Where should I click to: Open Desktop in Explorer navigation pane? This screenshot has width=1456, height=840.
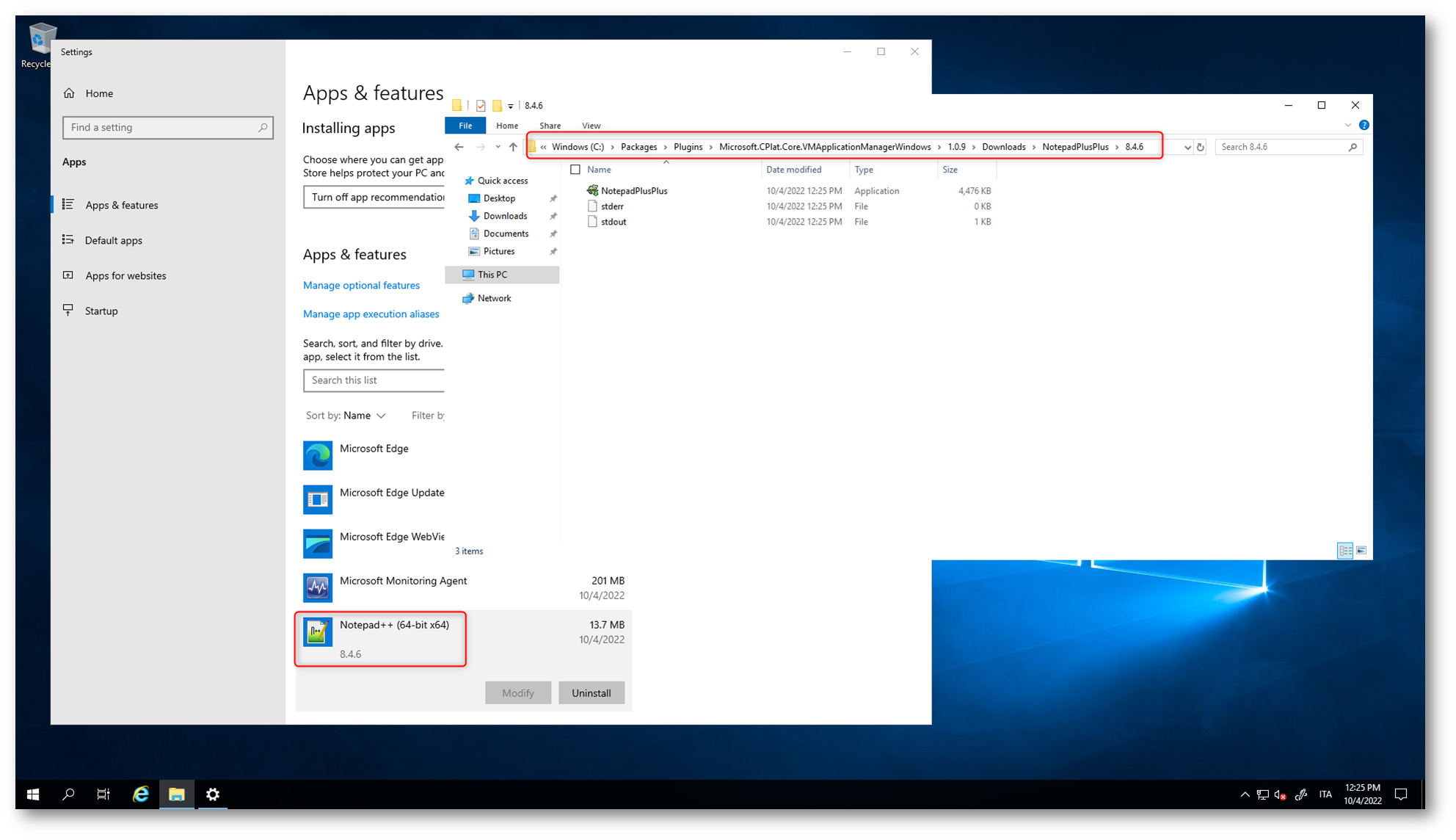pyautogui.click(x=499, y=198)
